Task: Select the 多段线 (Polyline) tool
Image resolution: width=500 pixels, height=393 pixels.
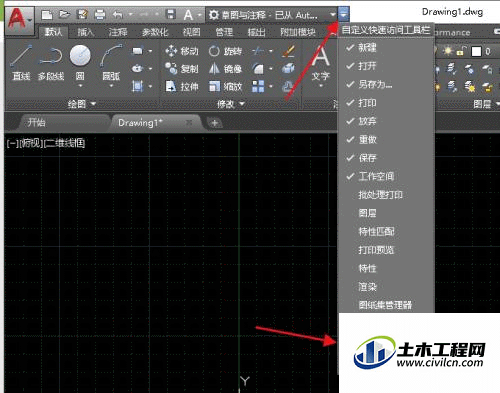Action: (x=51, y=63)
